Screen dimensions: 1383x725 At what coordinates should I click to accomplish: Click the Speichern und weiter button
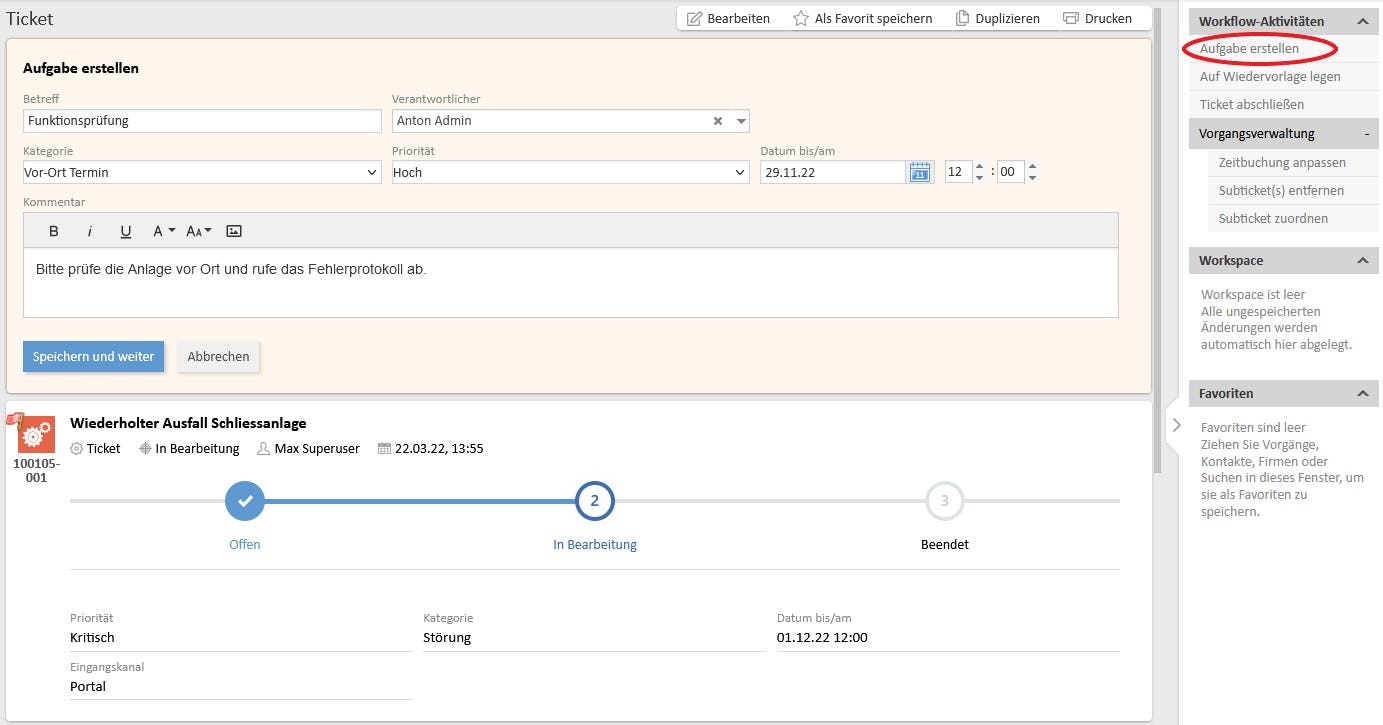pos(93,356)
